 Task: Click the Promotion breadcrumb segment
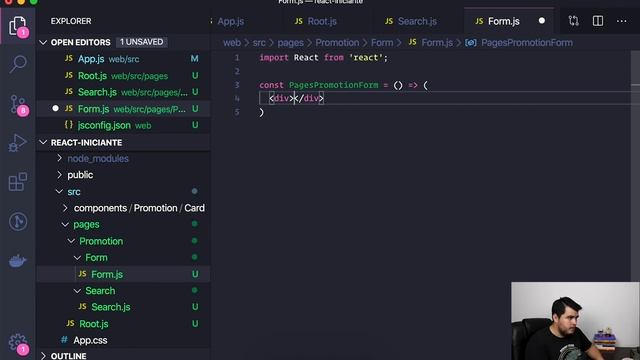[337, 43]
